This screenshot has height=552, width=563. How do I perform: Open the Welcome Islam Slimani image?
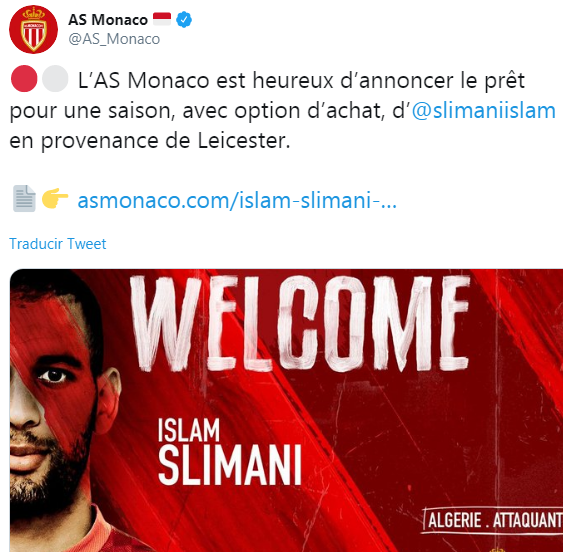[286, 410]
